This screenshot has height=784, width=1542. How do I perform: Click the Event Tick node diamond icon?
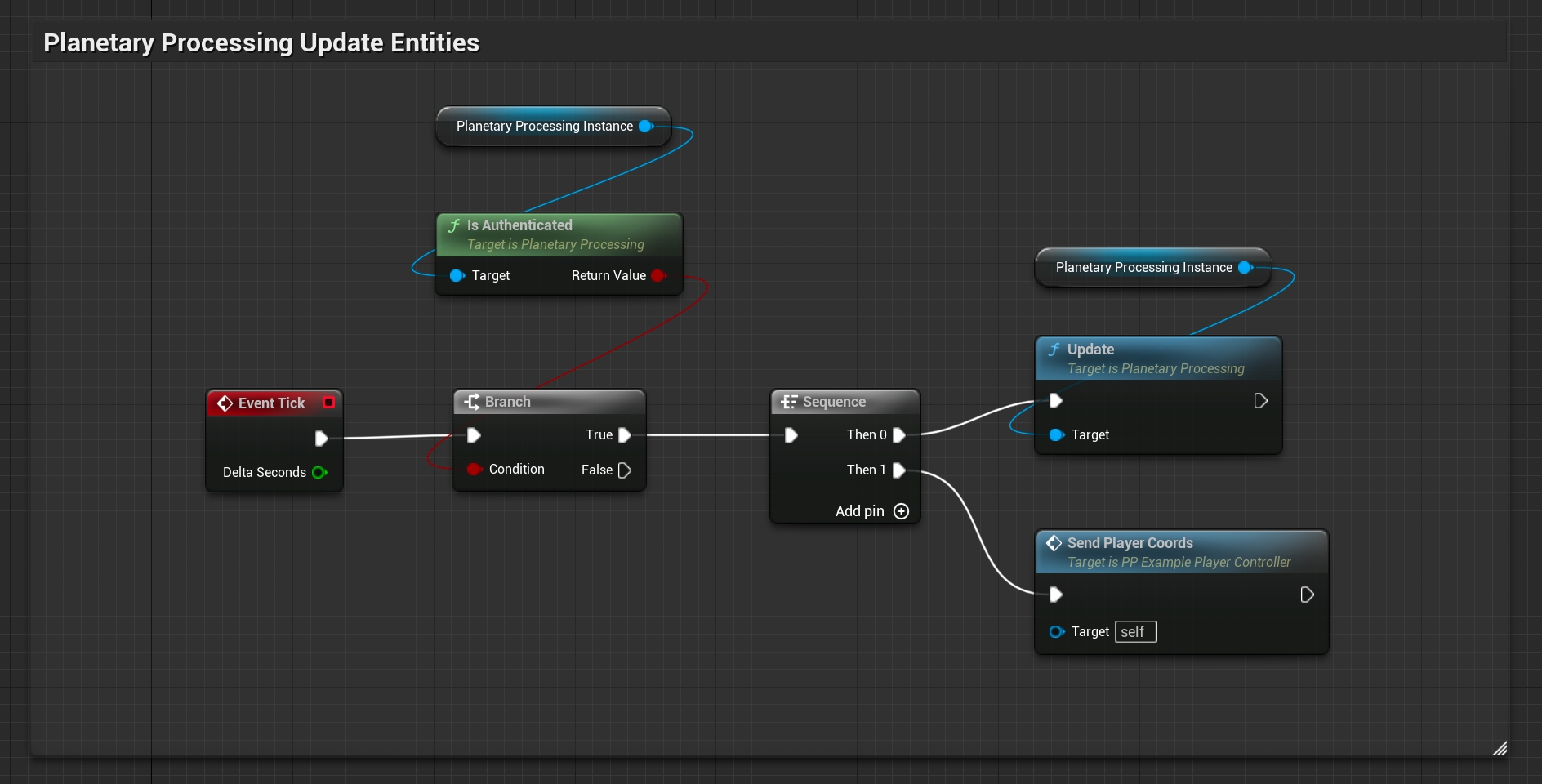tap(225, 403)
